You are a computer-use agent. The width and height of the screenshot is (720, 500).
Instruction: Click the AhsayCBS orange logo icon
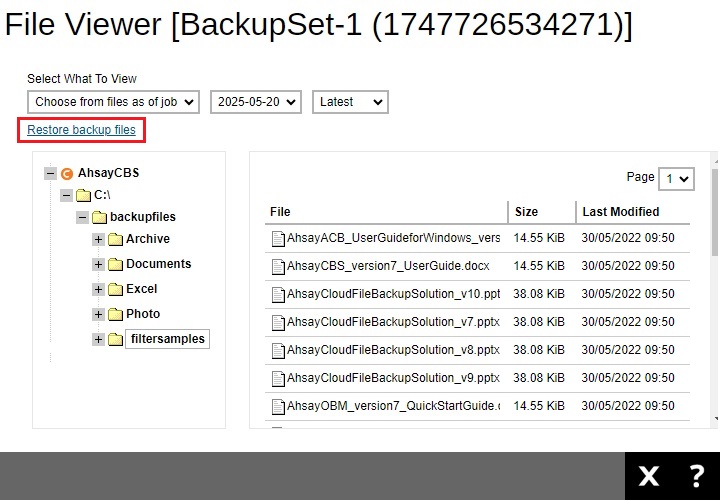point(67,174)
